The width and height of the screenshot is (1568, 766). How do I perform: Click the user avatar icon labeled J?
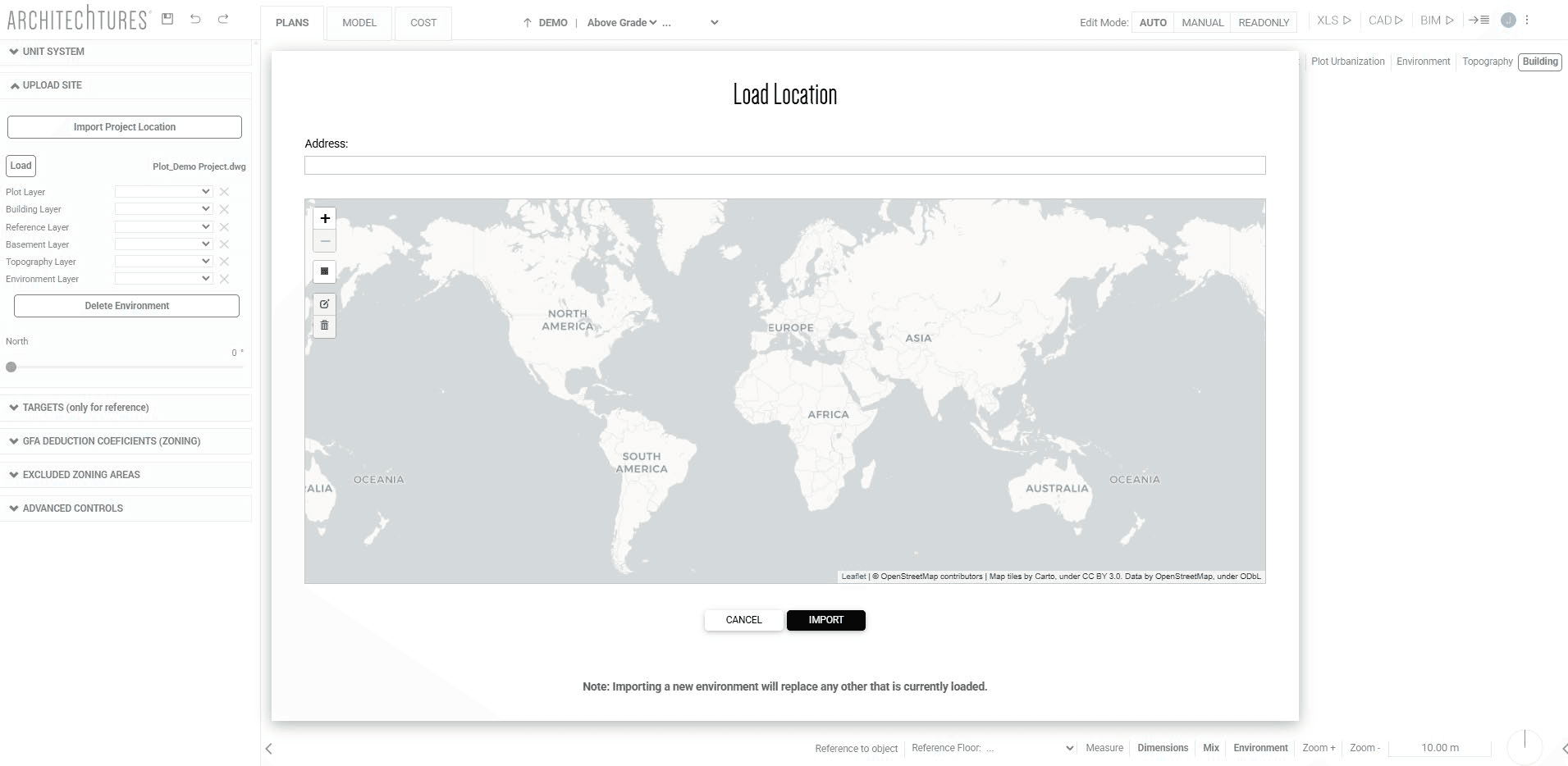[x=1506, y=21]
